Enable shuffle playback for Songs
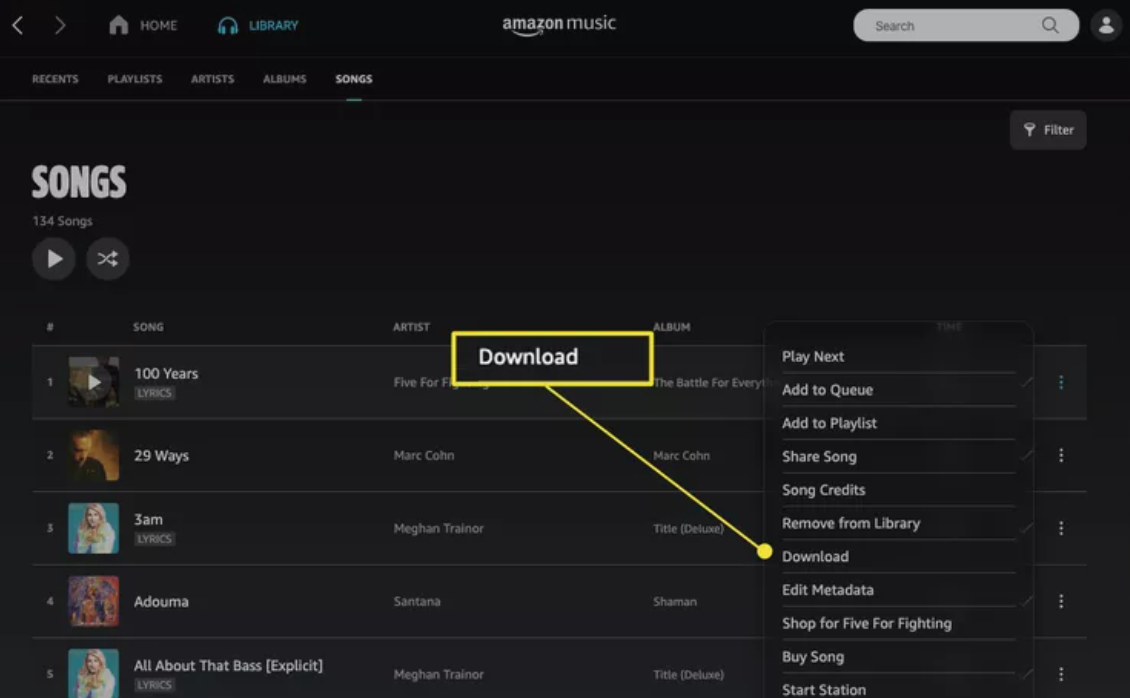Screen dimensions: 1130x698 click(x=107, y=258)
